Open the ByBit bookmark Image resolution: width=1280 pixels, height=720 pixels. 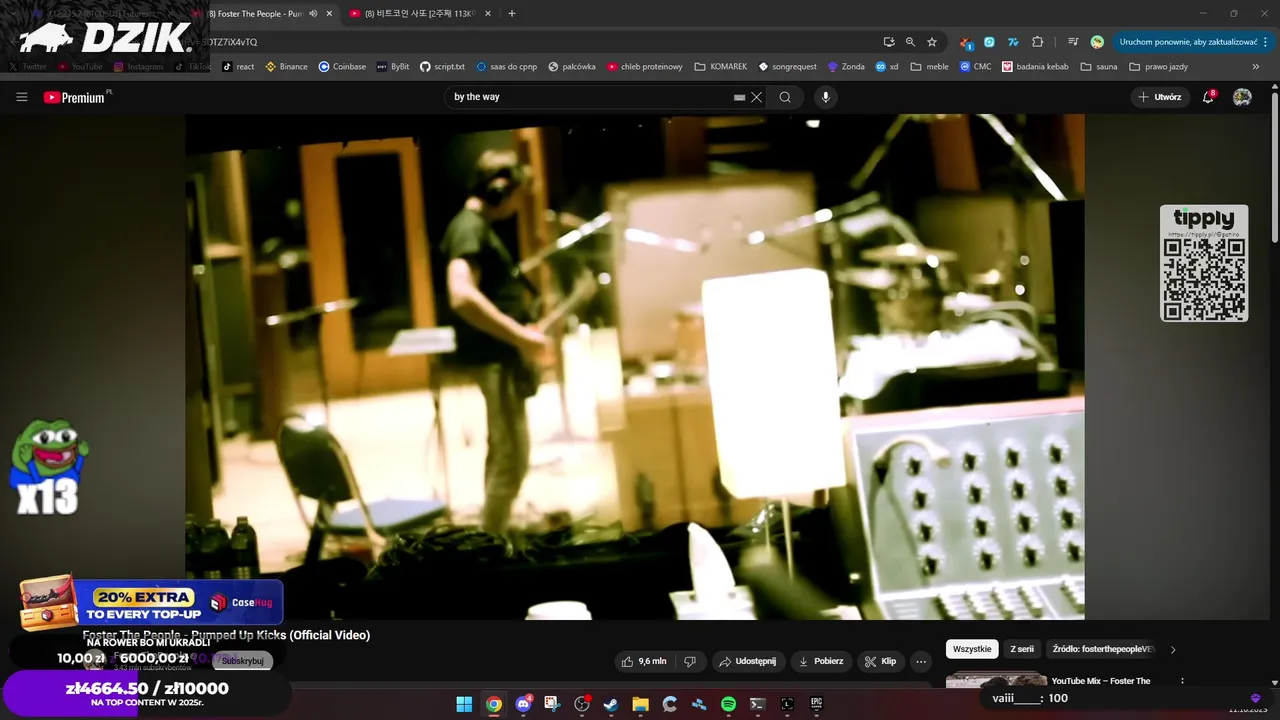point(392,67)
